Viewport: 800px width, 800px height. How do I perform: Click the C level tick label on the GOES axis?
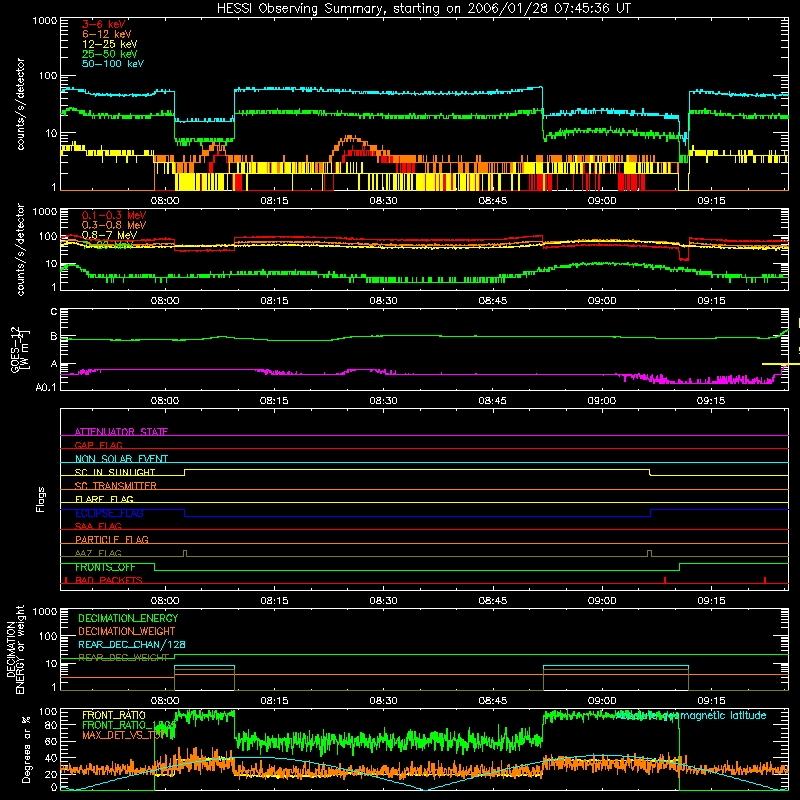click(54, 312)
